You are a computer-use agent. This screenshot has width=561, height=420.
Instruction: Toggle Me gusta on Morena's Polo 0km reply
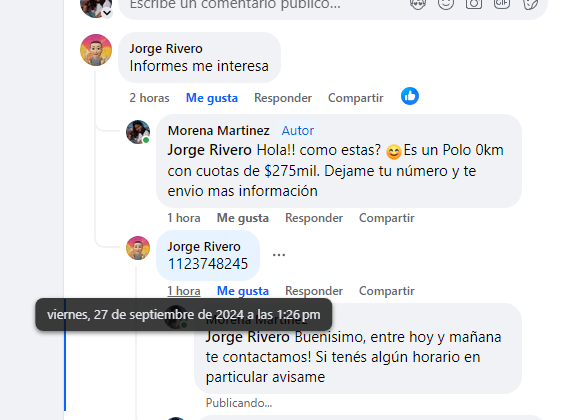[x=243, y=218]
